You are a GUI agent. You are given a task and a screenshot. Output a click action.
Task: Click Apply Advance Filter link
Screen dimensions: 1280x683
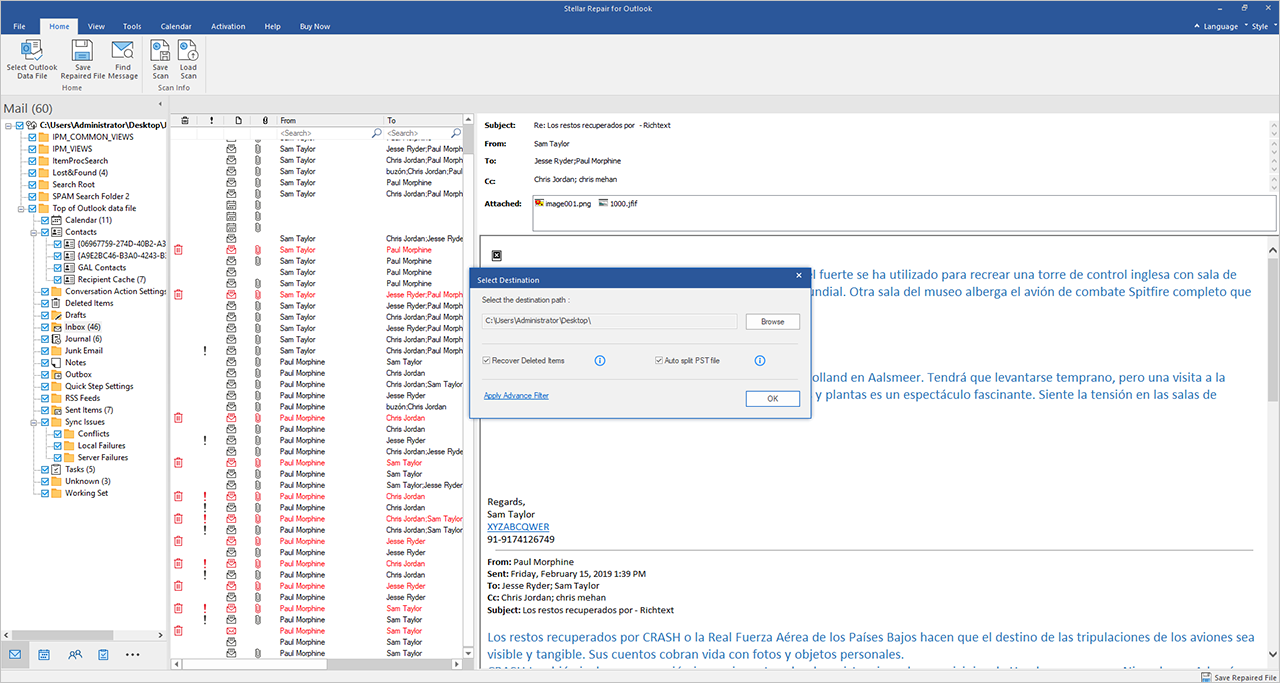[516, 396]
